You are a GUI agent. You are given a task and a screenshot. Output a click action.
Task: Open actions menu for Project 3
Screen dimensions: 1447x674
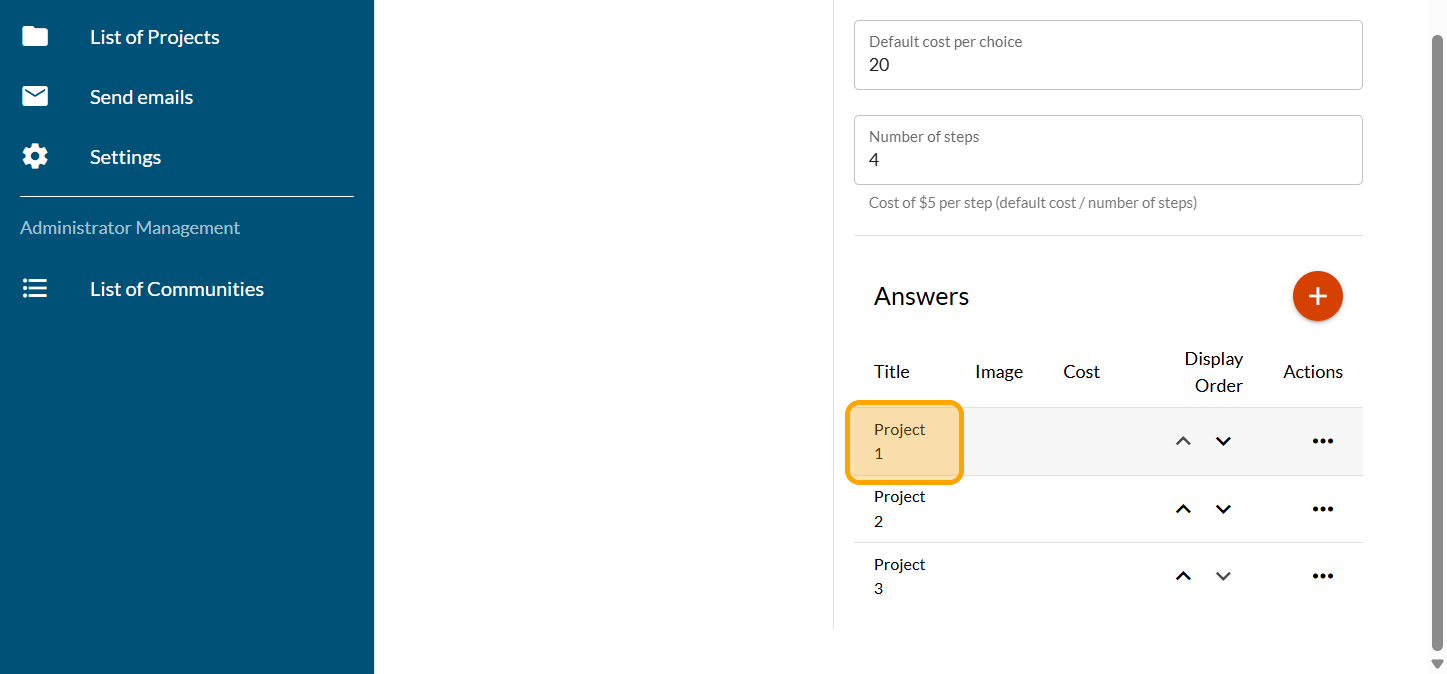1322,576
